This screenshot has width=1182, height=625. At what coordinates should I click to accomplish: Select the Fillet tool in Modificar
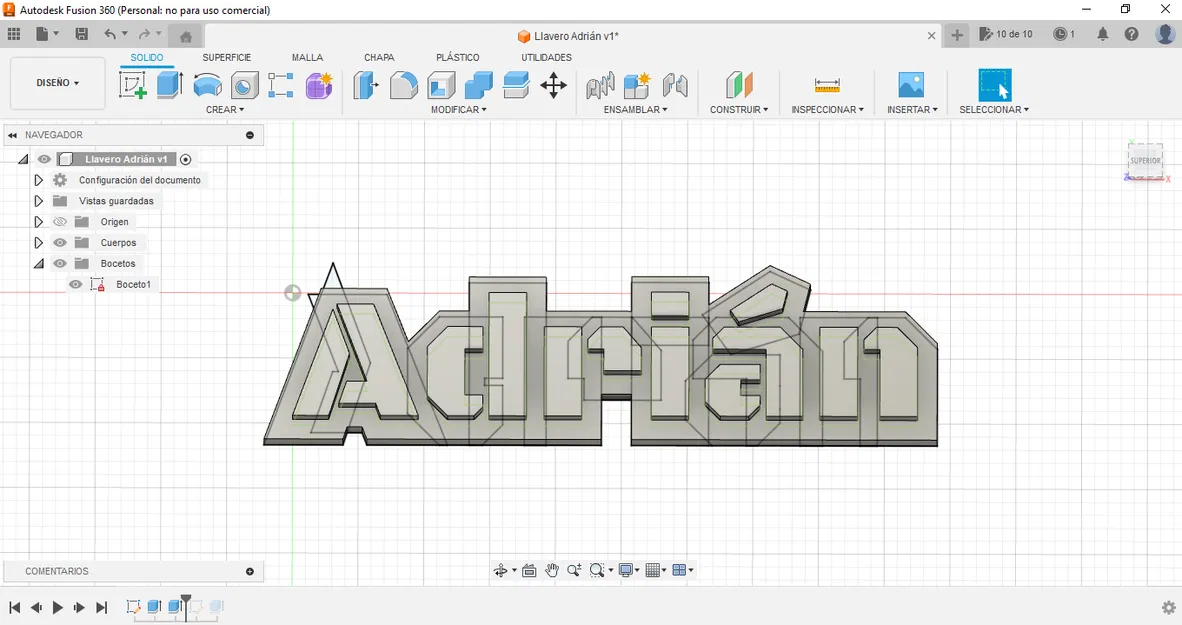pos(404,85)
